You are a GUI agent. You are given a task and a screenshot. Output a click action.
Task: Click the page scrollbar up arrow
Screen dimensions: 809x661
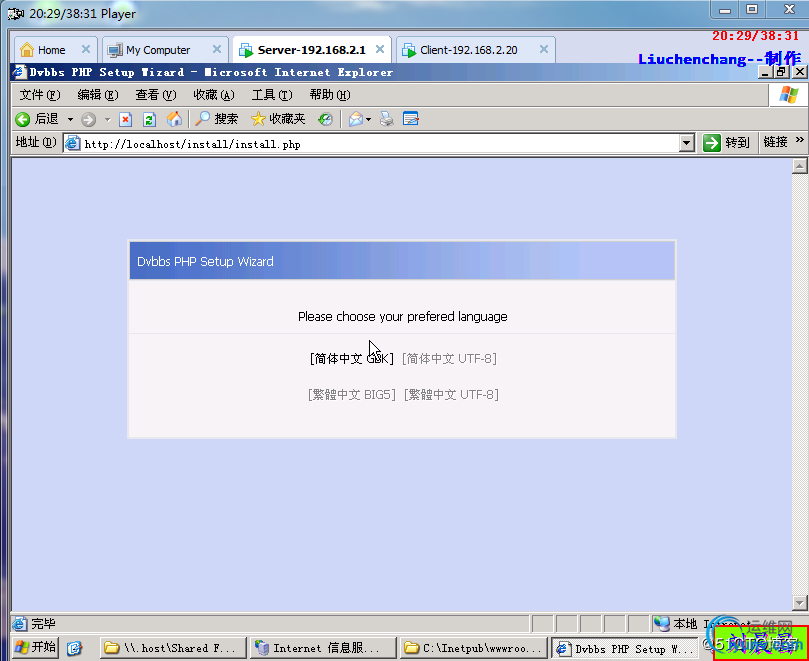800,166
